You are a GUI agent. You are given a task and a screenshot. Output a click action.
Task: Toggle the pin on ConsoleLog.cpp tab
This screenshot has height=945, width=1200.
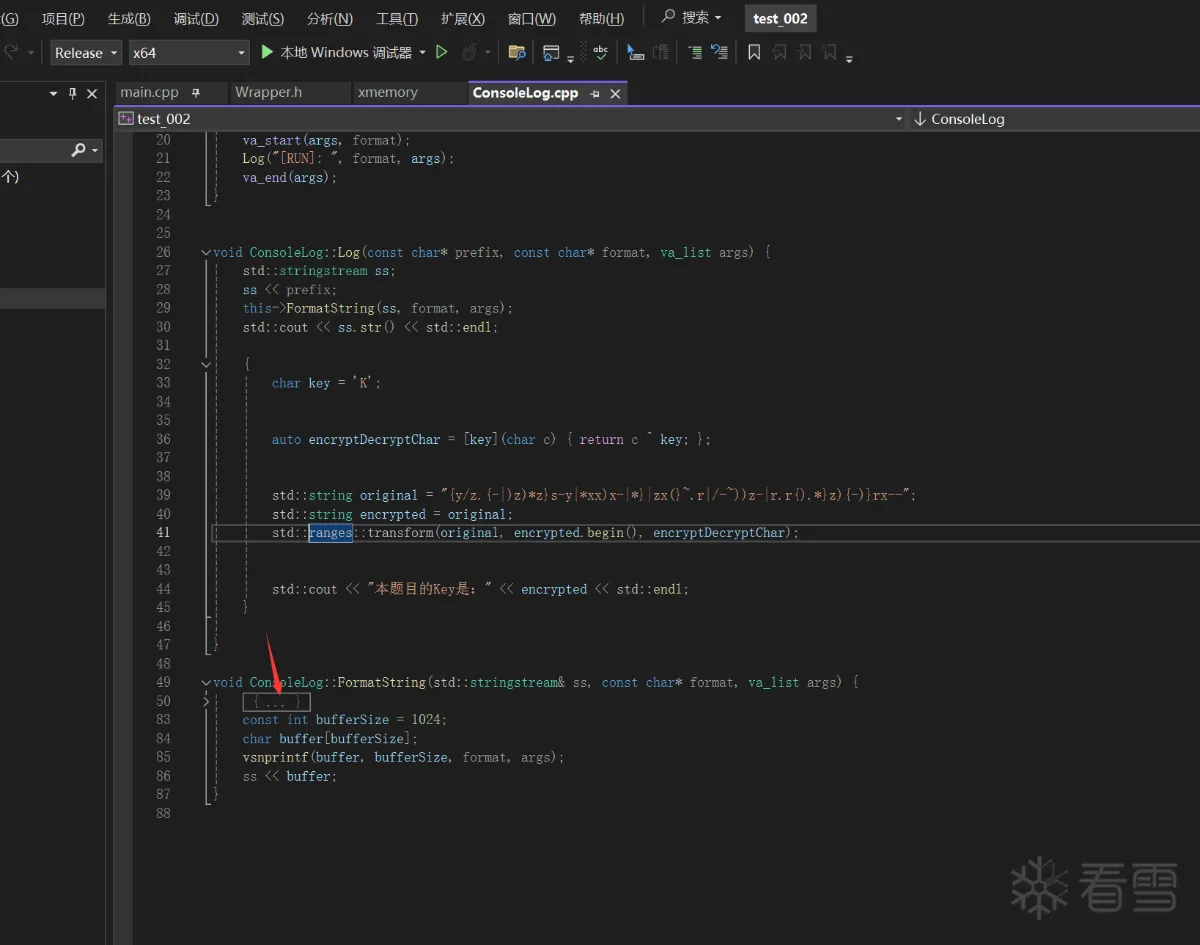595,93
